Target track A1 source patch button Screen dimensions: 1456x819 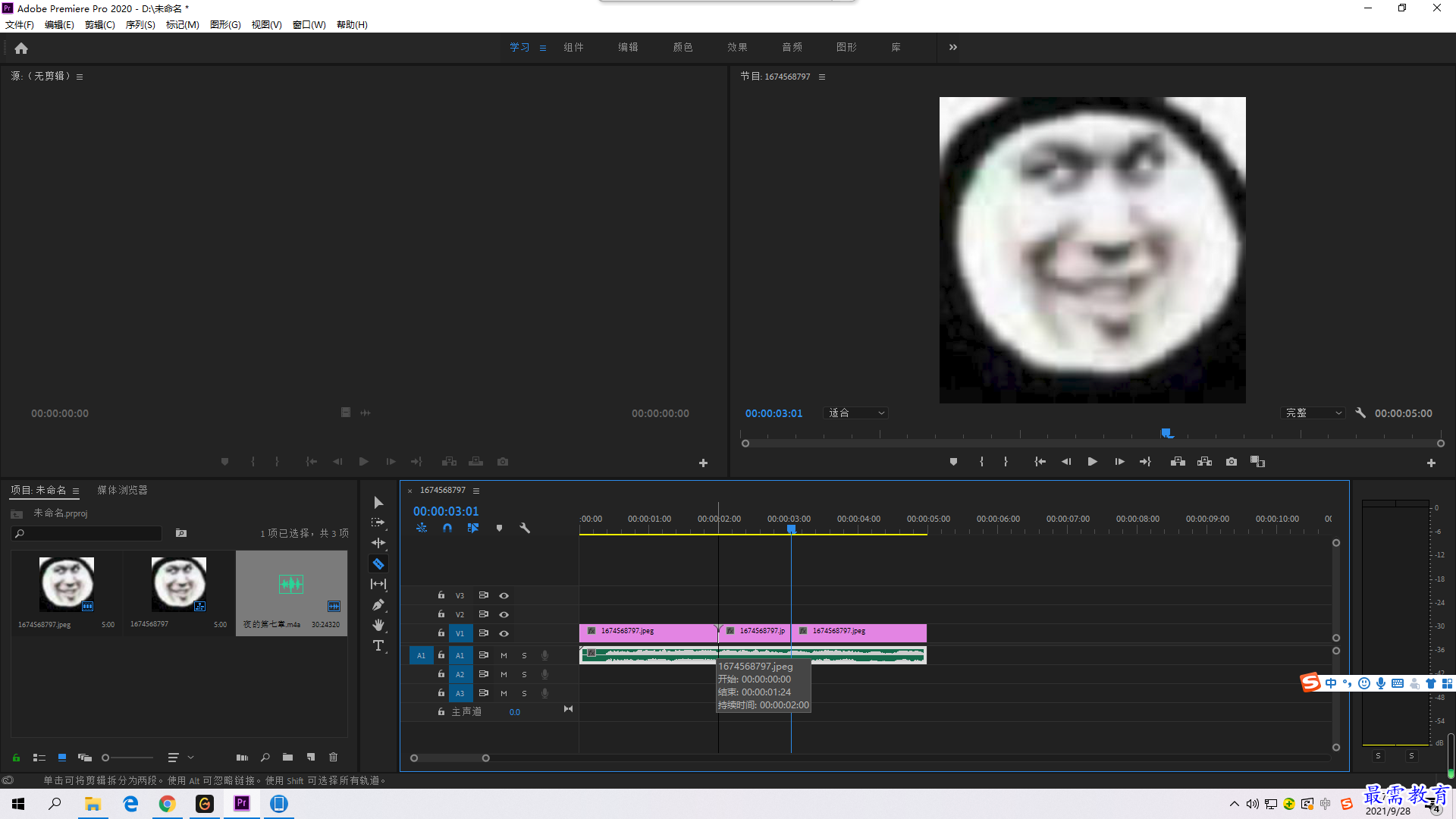click(421, 655)
